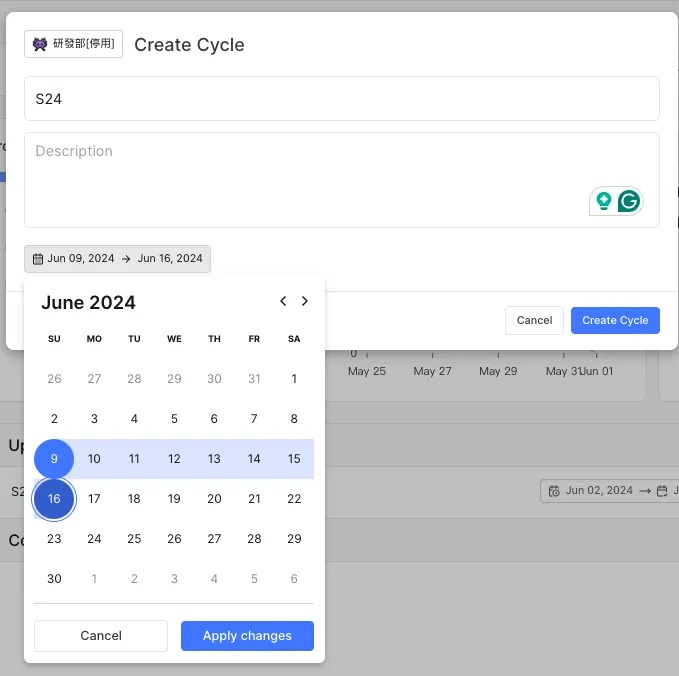Apply changes in the date picker
Viewport: 679px width, 676px height.
247,636
